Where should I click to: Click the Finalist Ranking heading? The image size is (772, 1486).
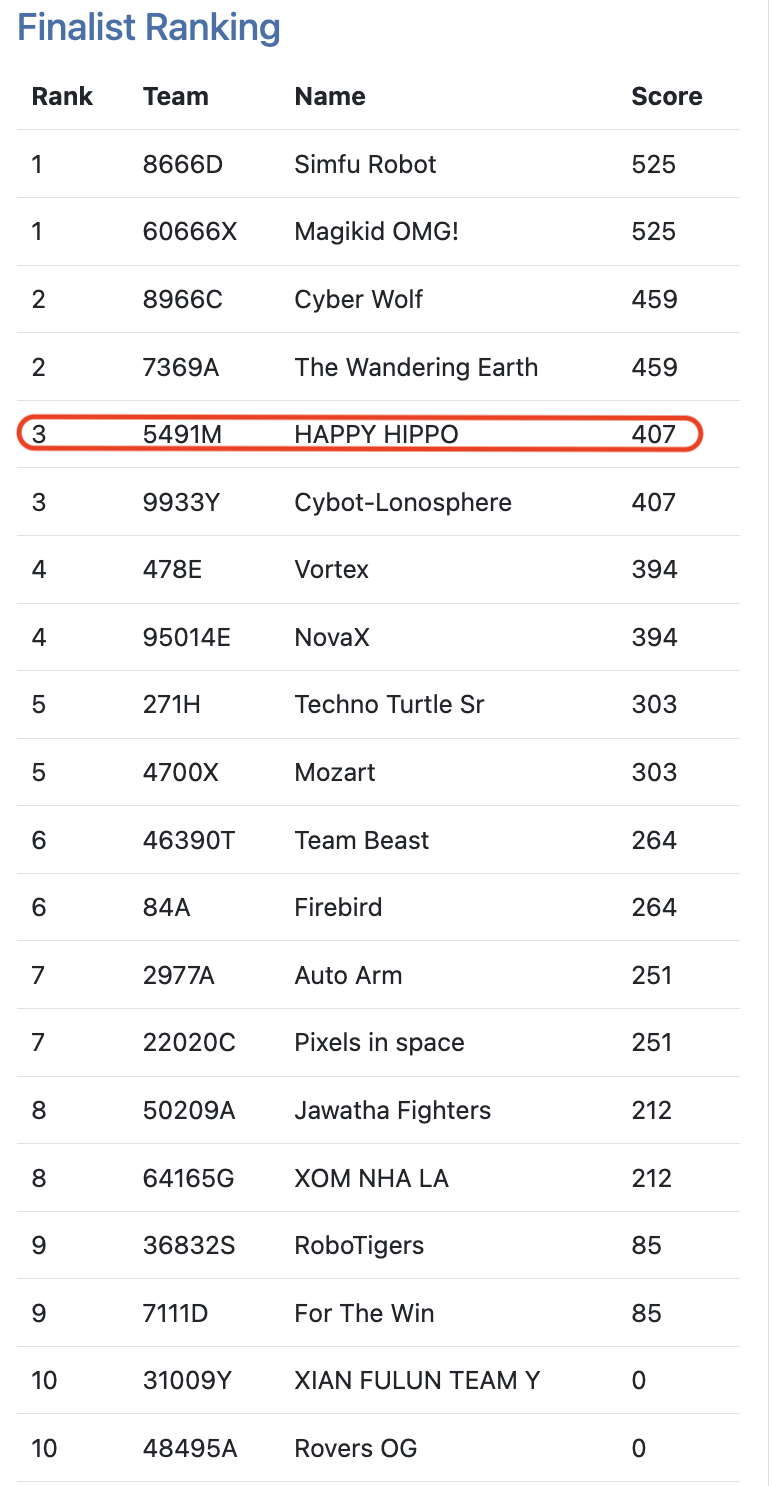(x=149, y=28)
